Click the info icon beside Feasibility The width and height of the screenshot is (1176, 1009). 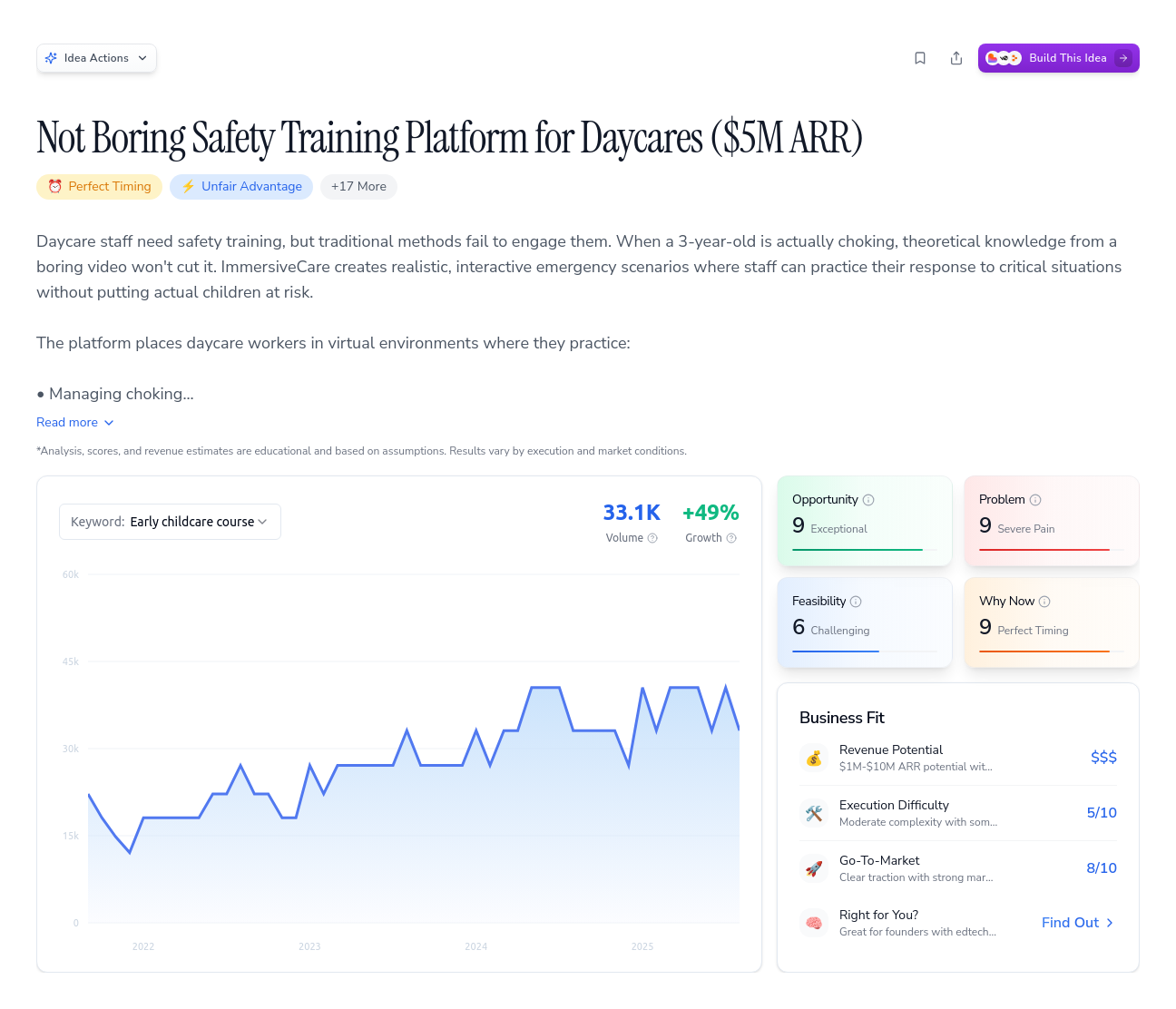pos(856,602)
